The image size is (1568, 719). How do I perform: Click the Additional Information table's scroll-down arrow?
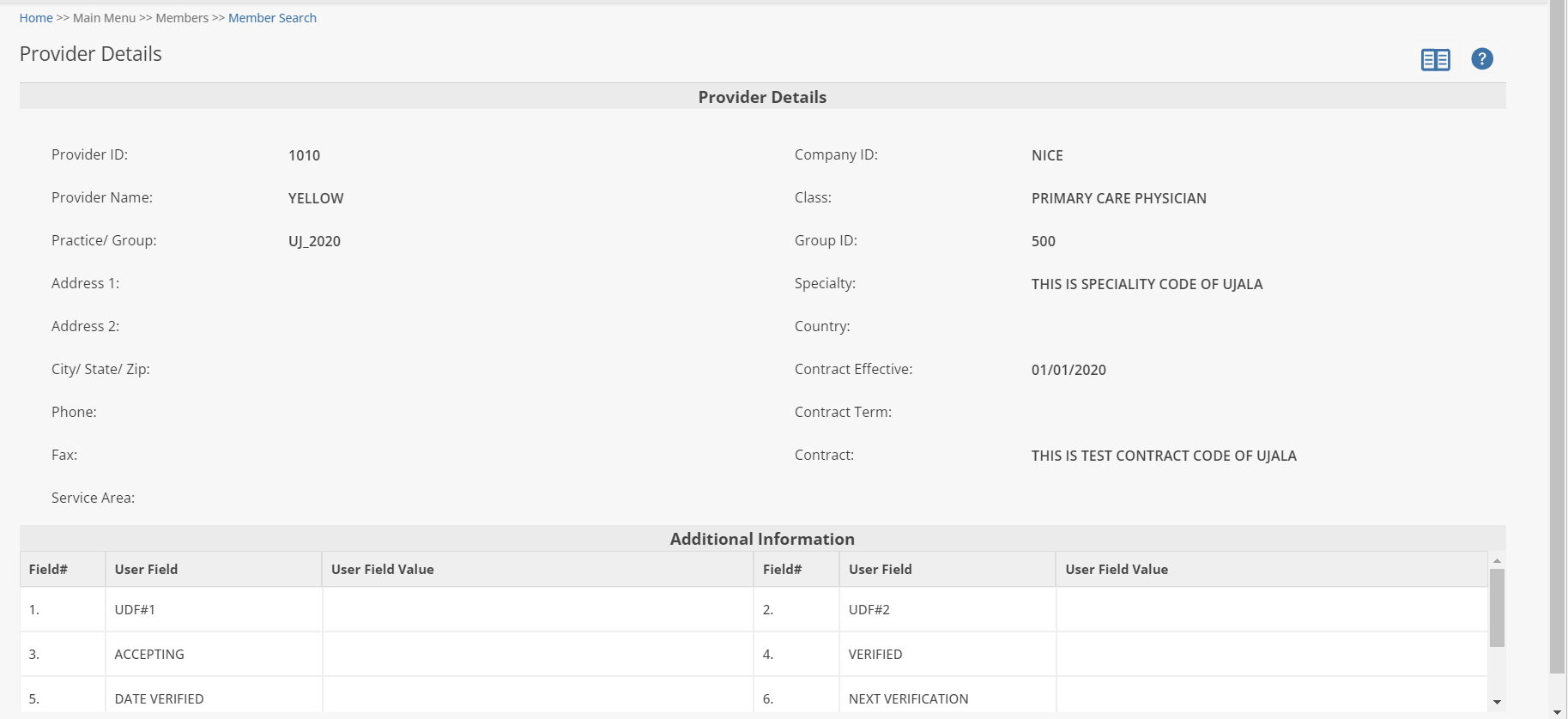click(1497, 702)
